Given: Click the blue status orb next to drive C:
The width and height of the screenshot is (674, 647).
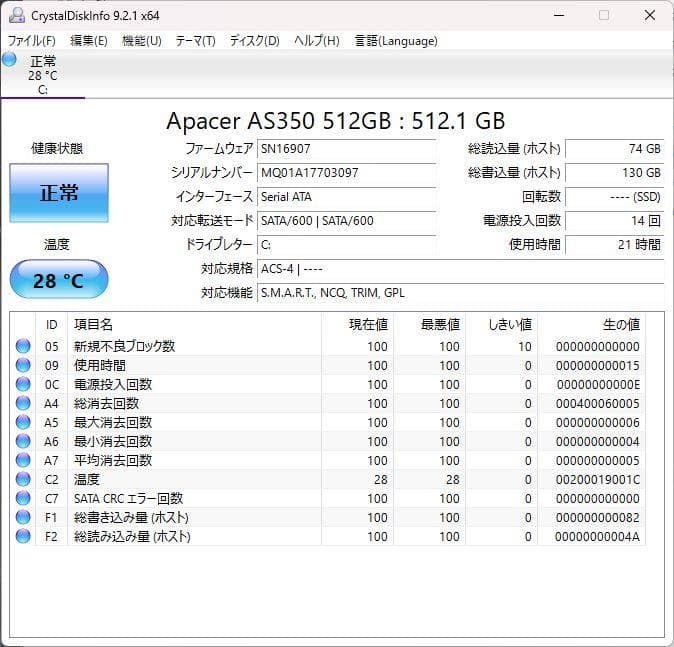Looking at the screenshot, I should coord(9,59).
